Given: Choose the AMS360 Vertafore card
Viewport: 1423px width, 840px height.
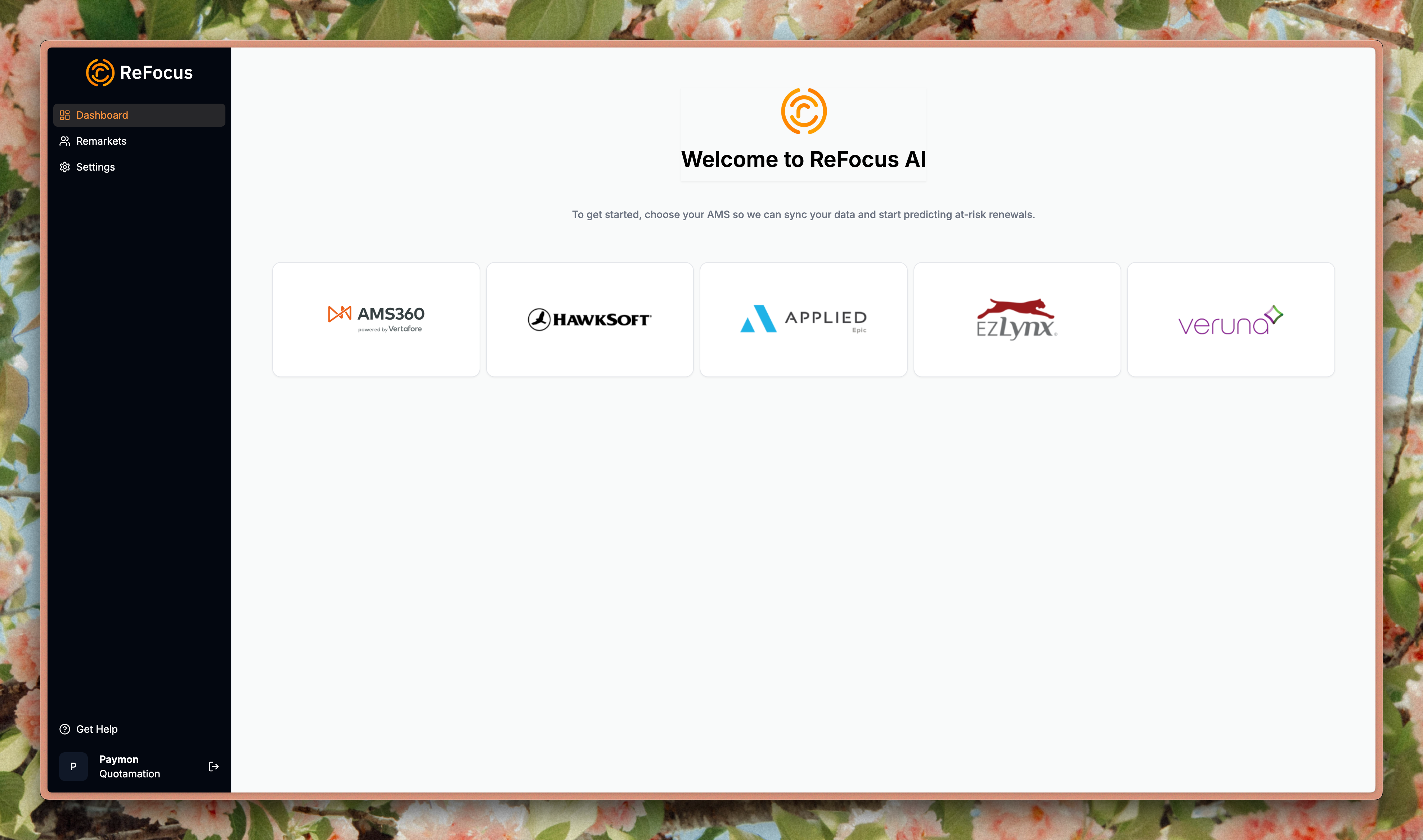Looking at the screenshot, I should 376,319.
